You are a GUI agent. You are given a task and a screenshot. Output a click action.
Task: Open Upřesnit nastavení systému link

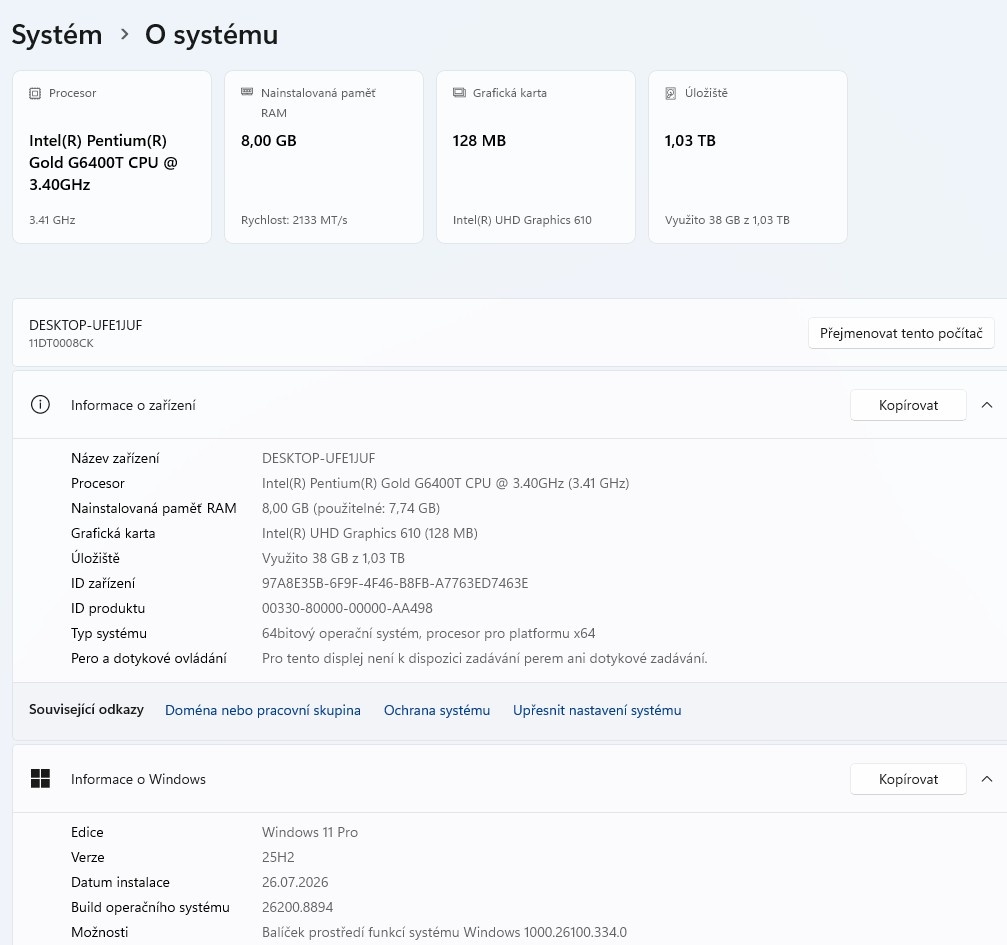click(x=597, y=710)
